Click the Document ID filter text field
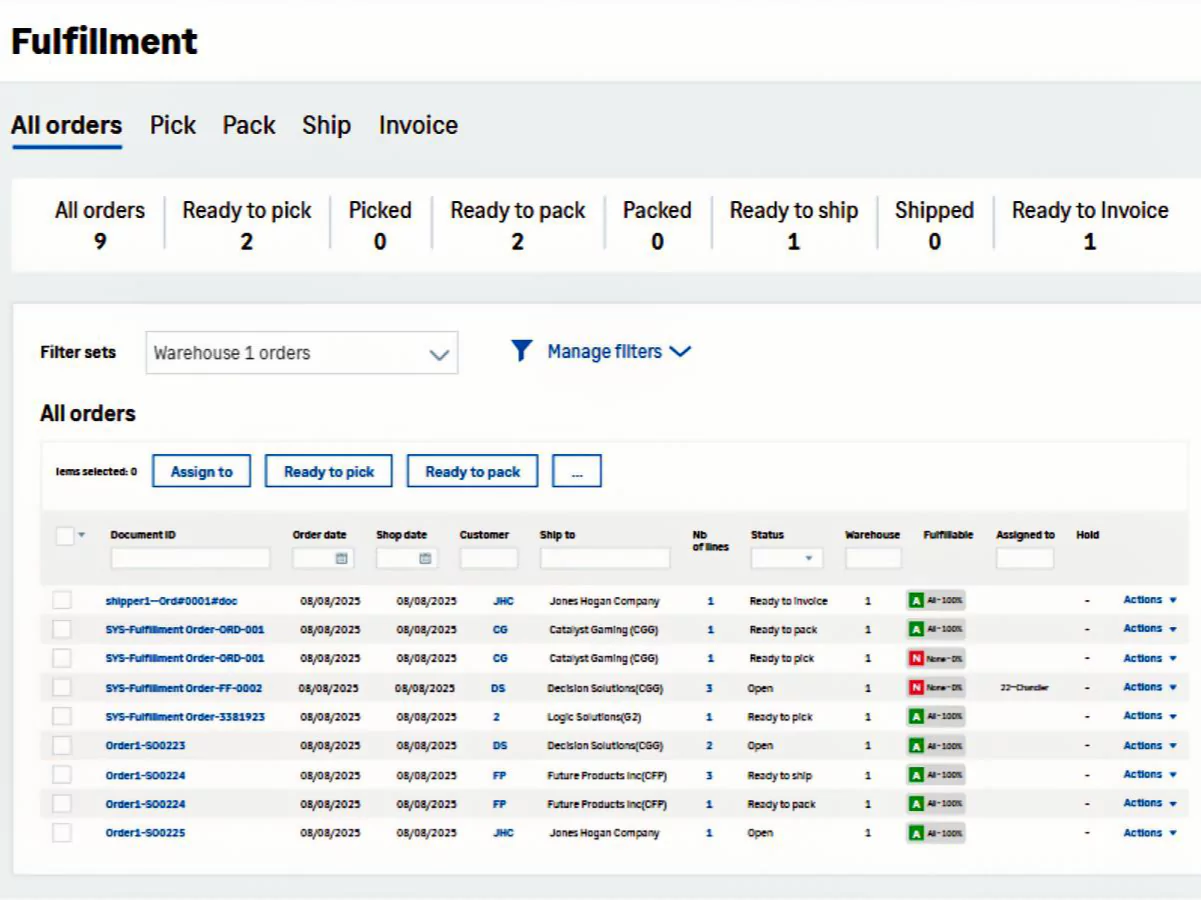Screen dimensions: 1201x900 point(190,558)
